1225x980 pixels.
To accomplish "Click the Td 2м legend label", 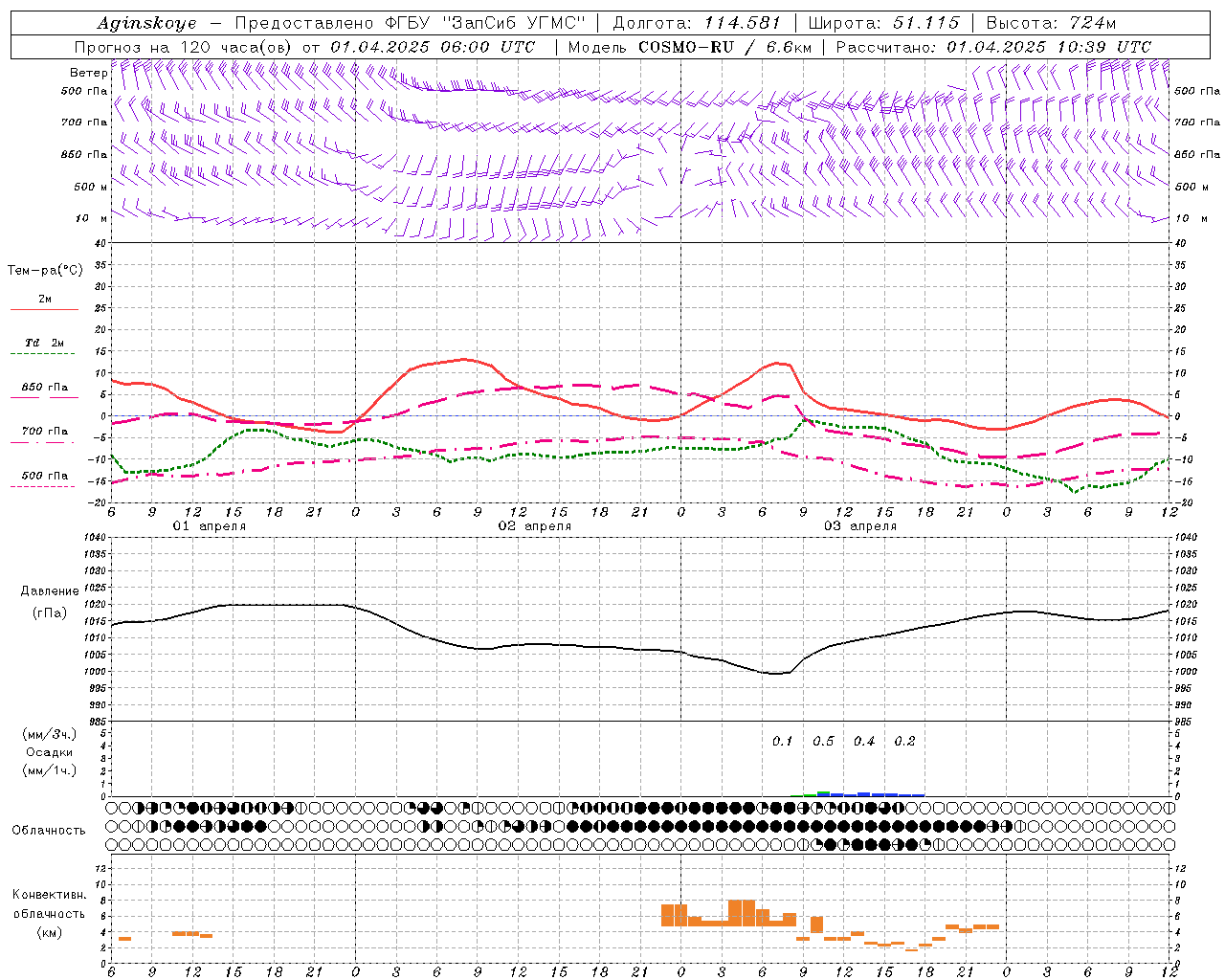I will (x=44, y=343).
